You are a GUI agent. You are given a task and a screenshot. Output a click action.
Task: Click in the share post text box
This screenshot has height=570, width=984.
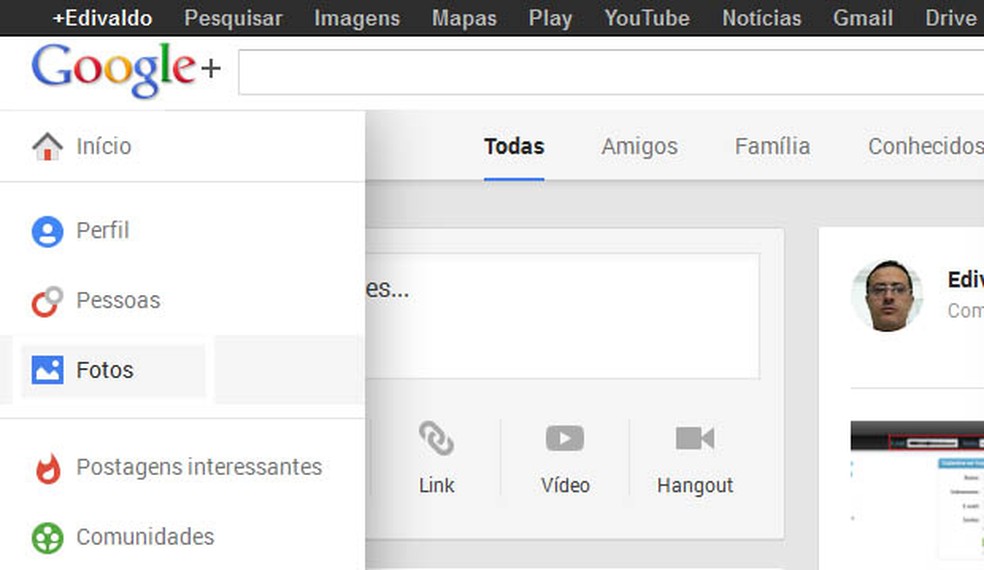coord(563,316)
